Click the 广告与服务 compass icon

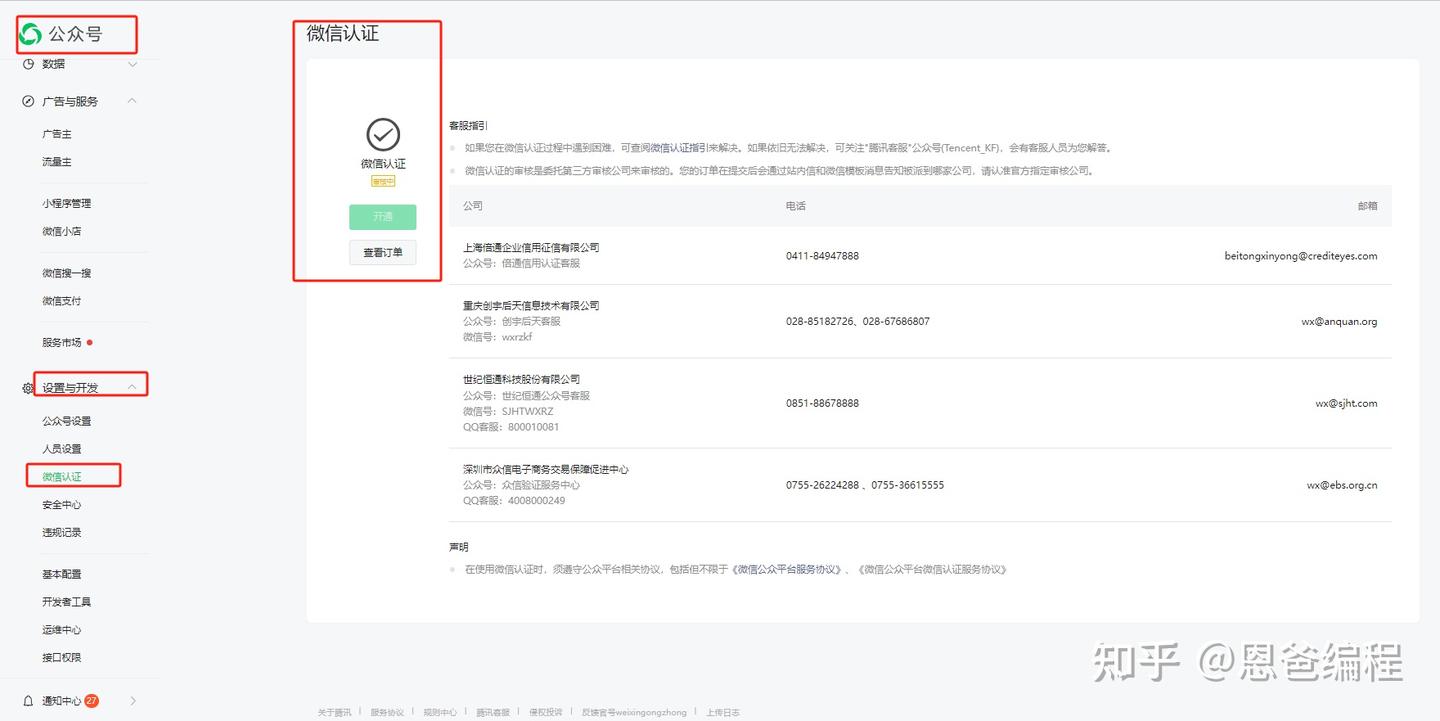click(28, 101)
